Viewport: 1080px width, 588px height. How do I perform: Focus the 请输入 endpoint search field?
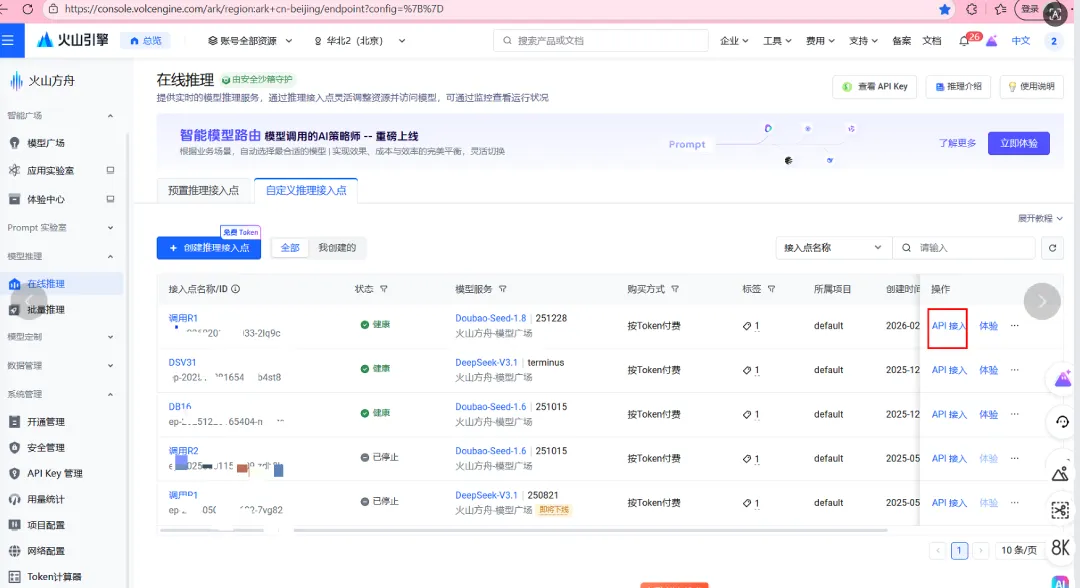(964, 248)
